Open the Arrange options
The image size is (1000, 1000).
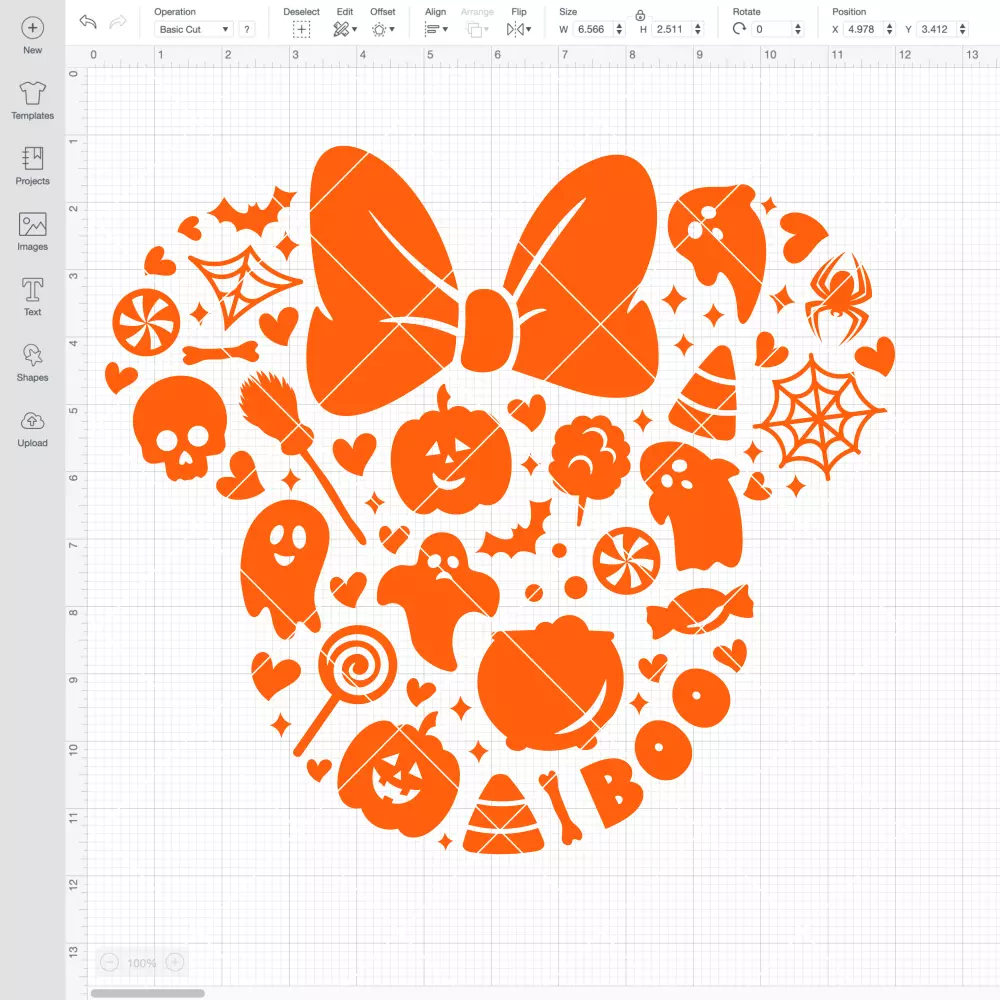(478, 29)
